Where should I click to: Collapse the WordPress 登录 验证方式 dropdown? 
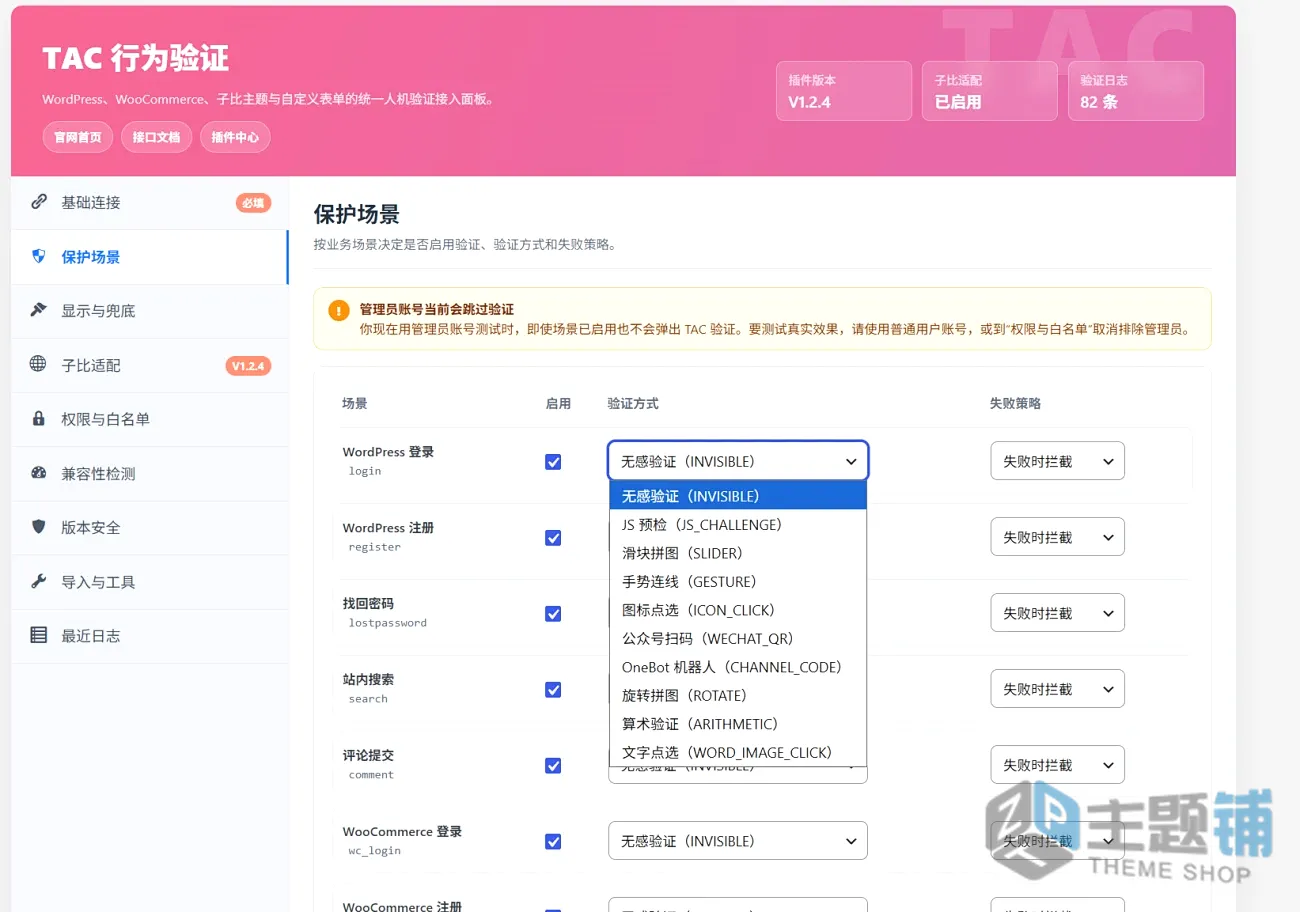click(738, 461)
